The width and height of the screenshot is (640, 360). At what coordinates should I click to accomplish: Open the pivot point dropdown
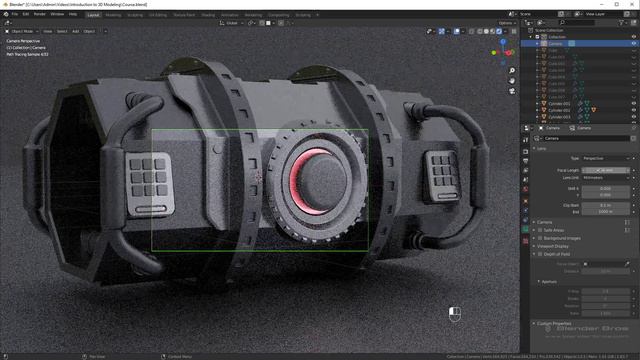point(251,23)
